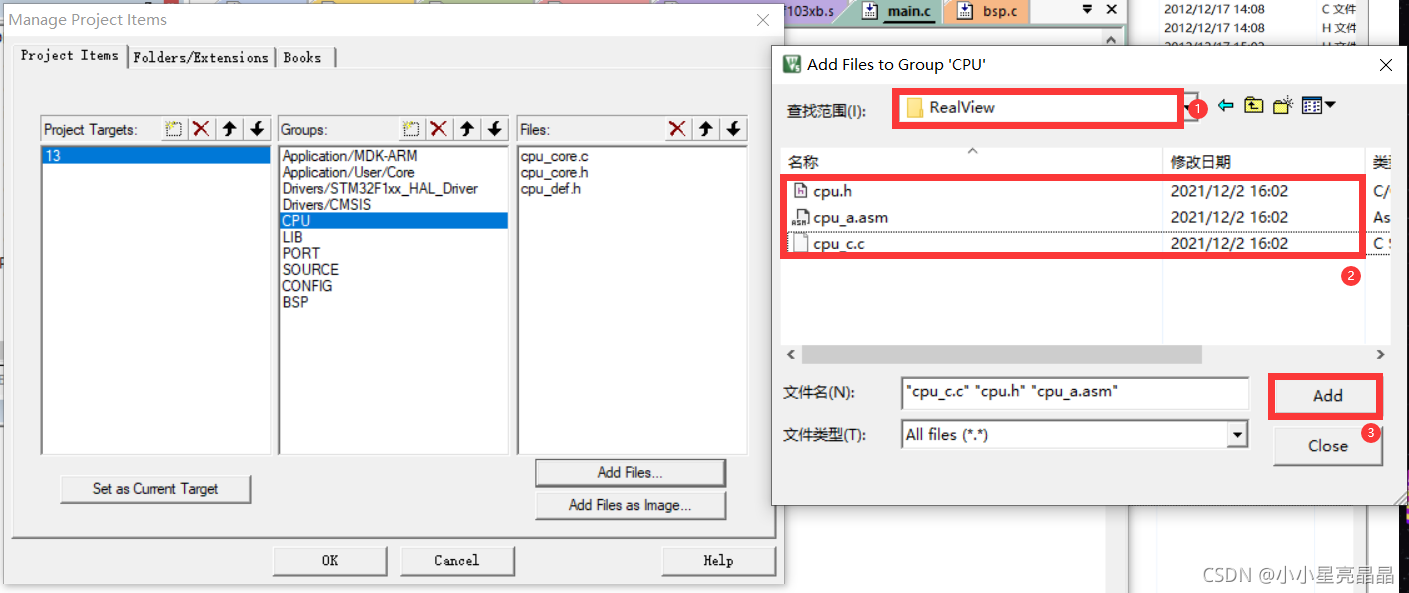This screenshot has width=1409, height=593.
Task: Click Cancel in Manage Project Items
Action: 457,561
